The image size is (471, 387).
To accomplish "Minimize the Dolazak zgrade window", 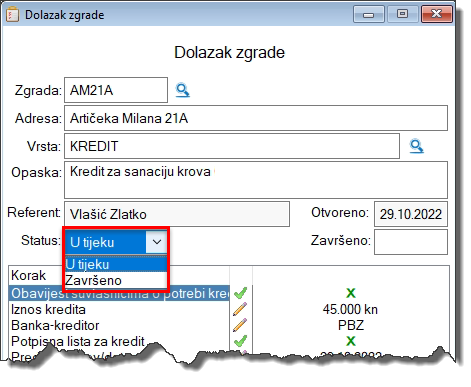I will pos(369,14).
